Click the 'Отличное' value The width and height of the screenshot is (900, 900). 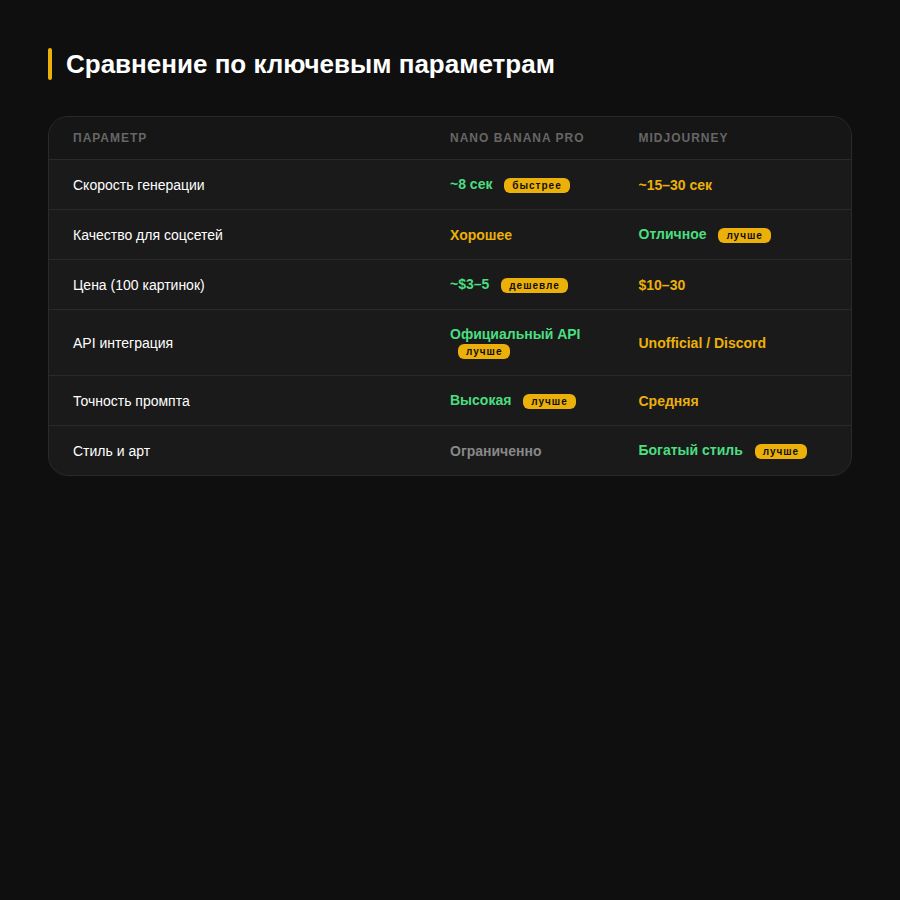(x=672, y=234)
